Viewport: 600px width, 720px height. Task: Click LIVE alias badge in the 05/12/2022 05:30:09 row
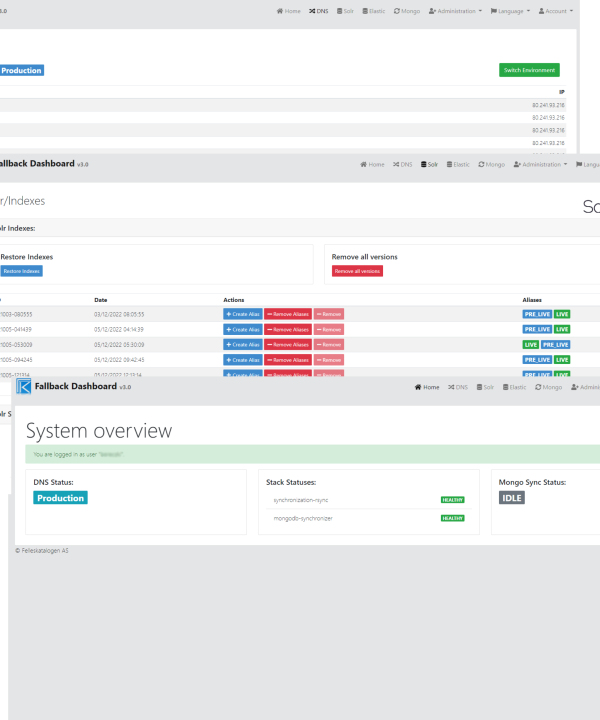coord(531,344)
